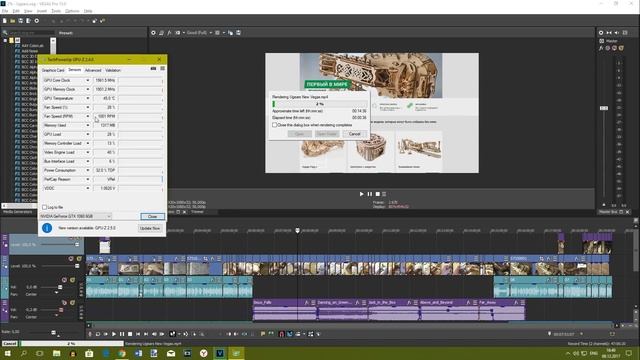Click the Close button in GPU-Z
The width and height of the screenshot is (640, 360).
click(152, 216)
